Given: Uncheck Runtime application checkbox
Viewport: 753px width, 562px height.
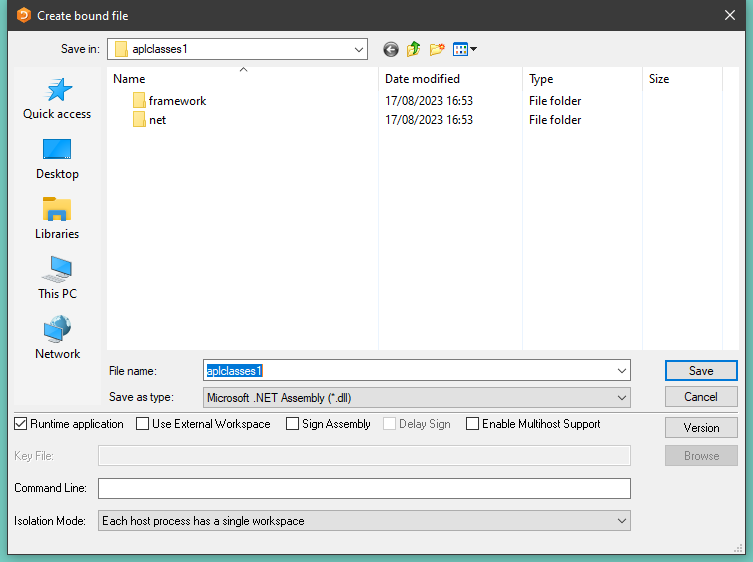Looking at the screenshot, I should coord(21,424).
